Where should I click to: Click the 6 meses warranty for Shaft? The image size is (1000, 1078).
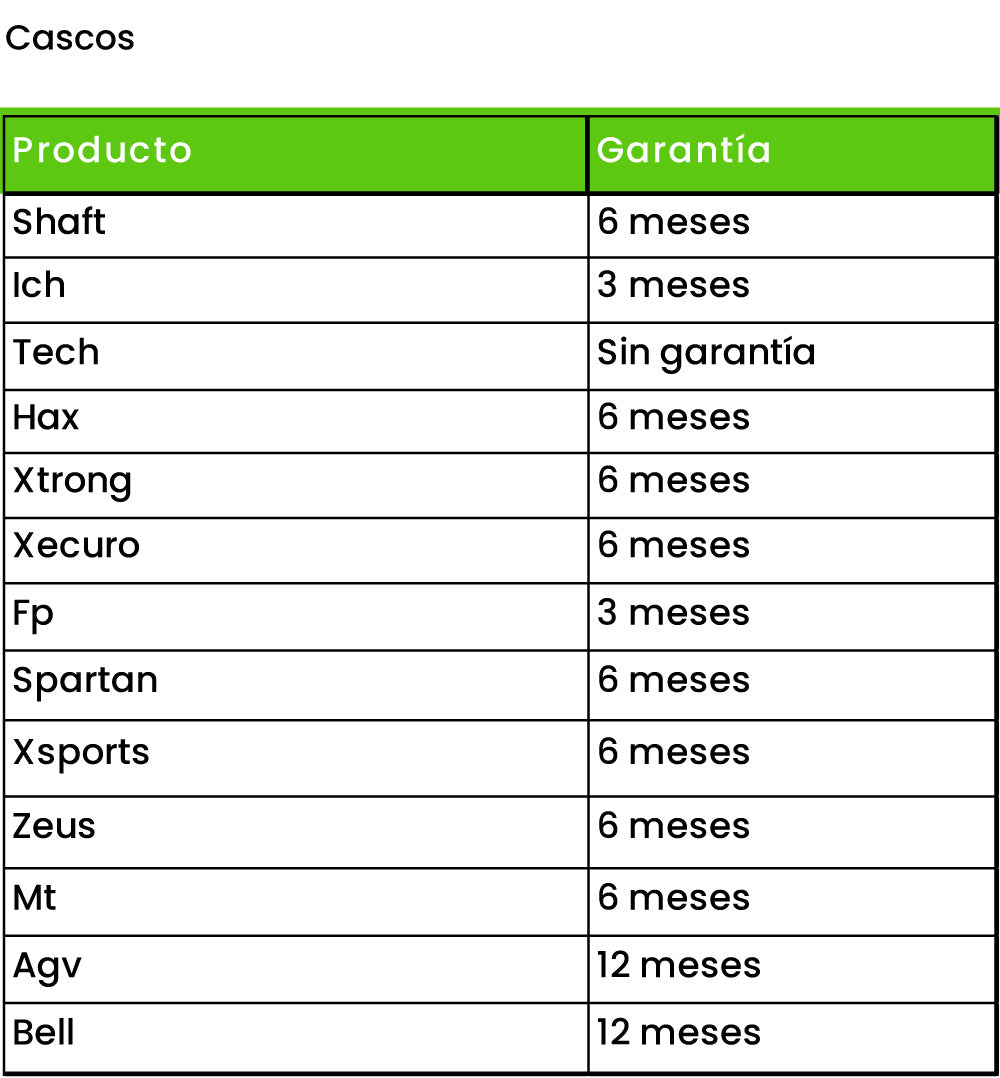click(792, 226)
